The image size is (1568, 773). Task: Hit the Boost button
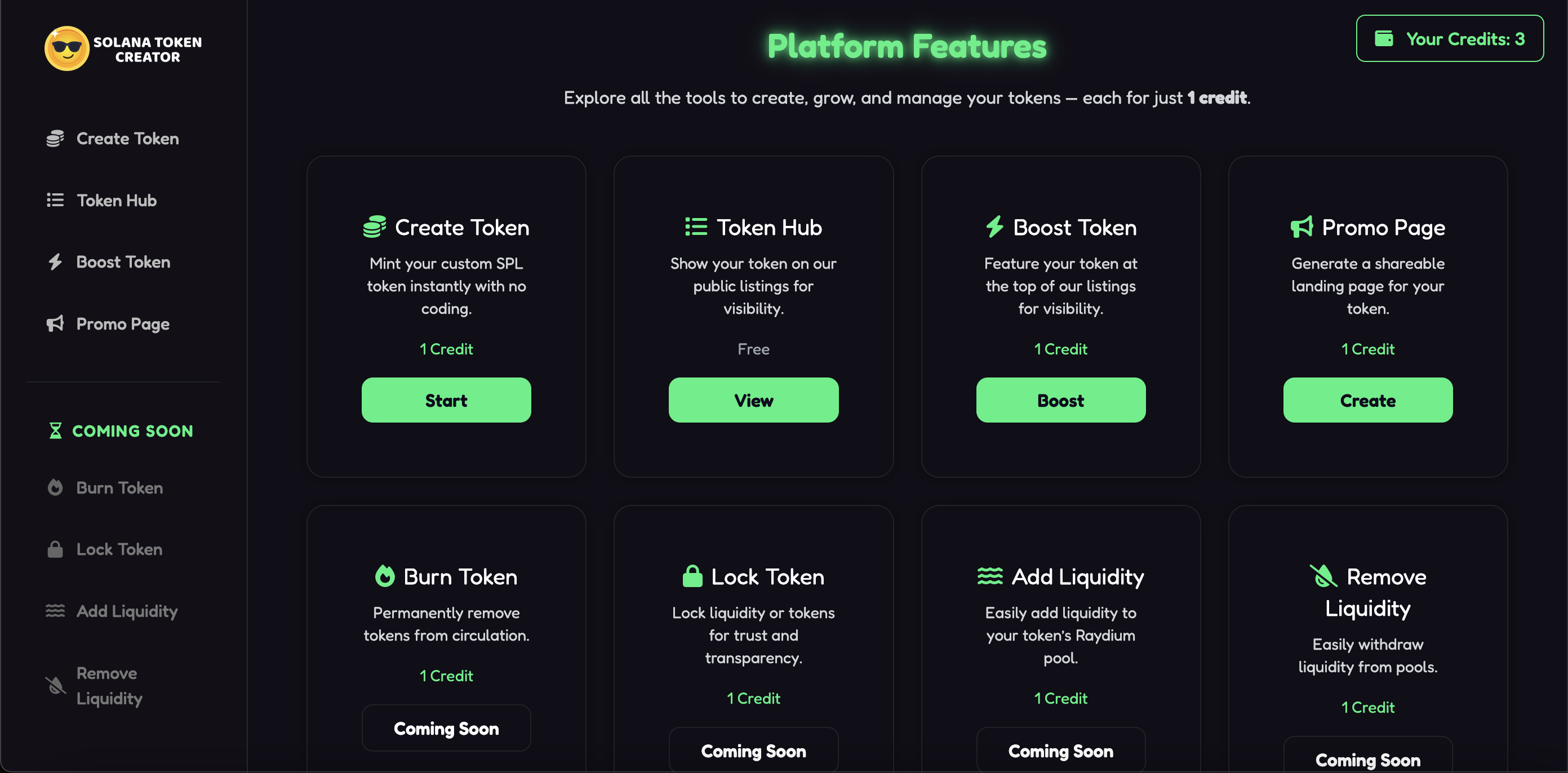[1060, 400]
